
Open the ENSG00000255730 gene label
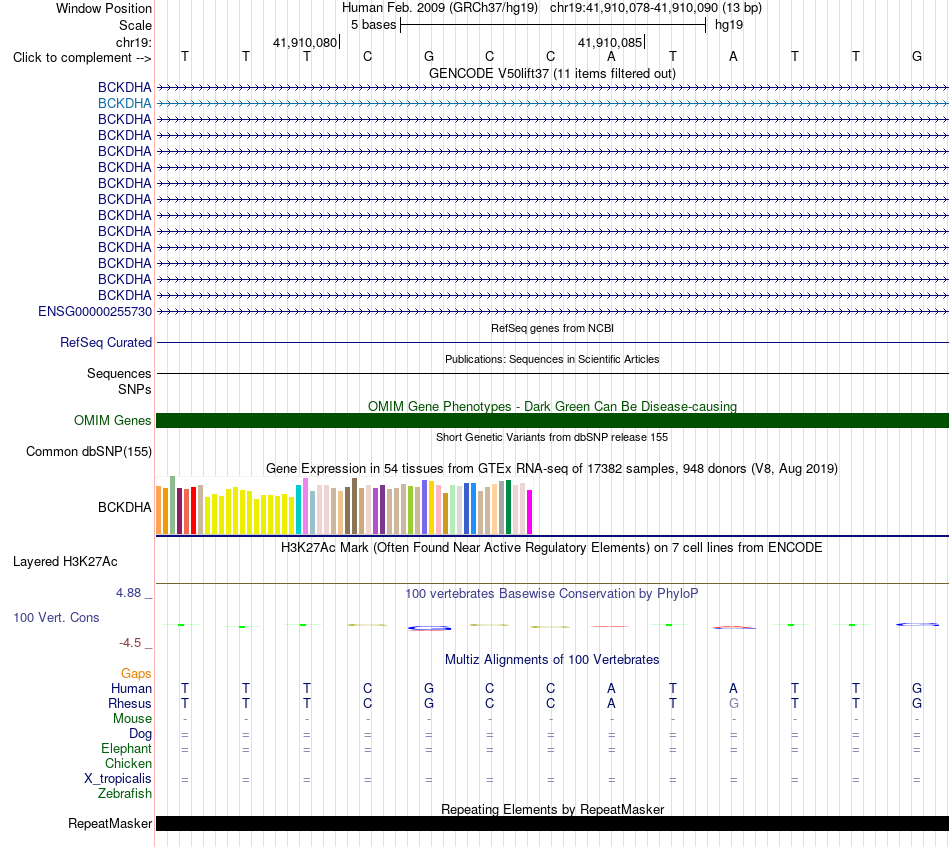95,311
